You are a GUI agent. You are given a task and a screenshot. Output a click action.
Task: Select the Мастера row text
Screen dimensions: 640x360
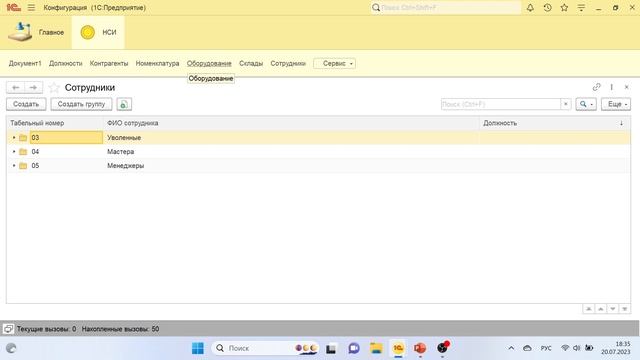tap(120, 151)
